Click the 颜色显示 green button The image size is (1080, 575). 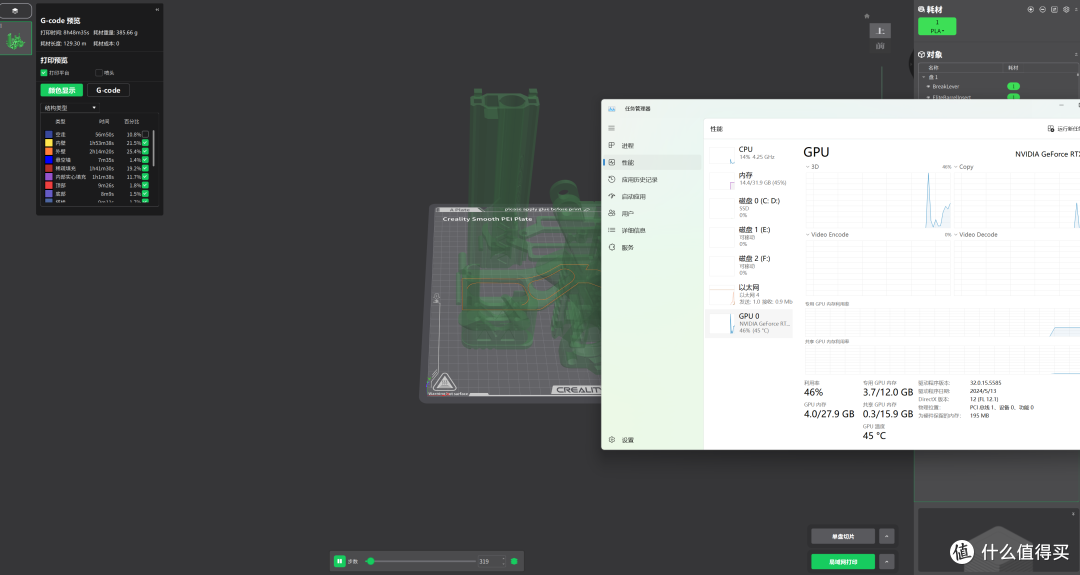[61, 90]
